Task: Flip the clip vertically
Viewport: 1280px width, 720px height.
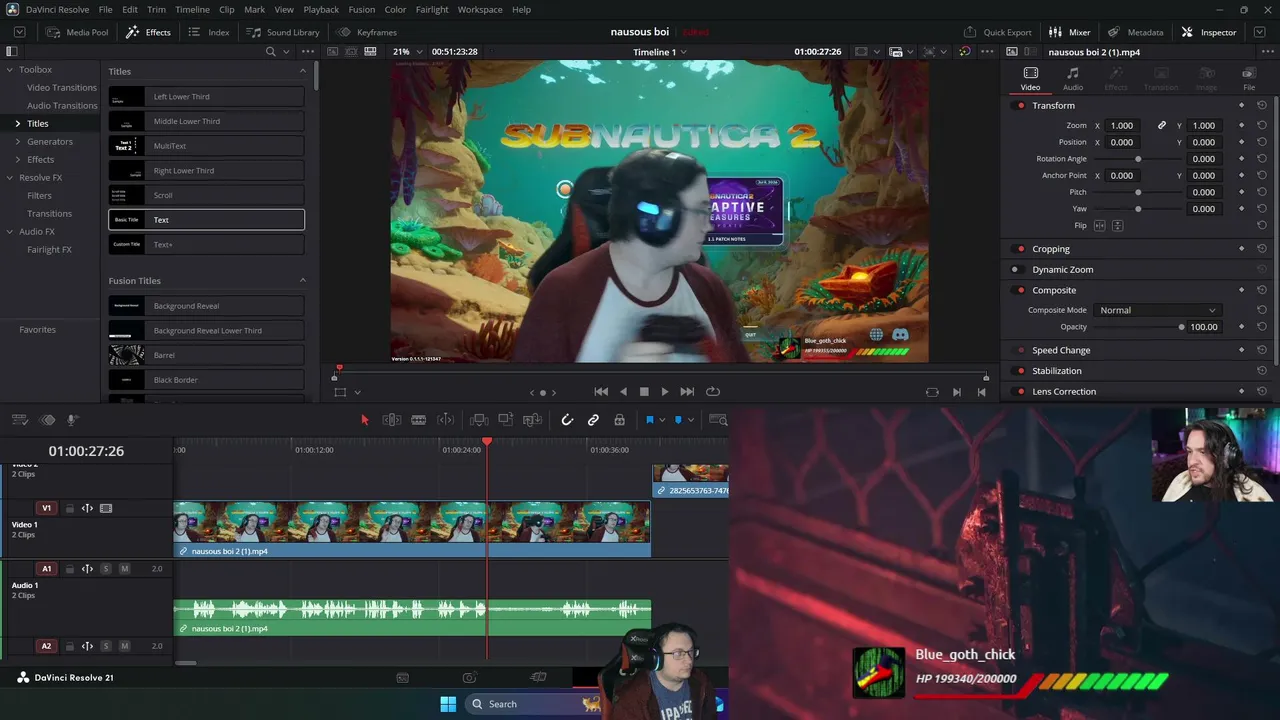Action: [x=1117, y=226]
